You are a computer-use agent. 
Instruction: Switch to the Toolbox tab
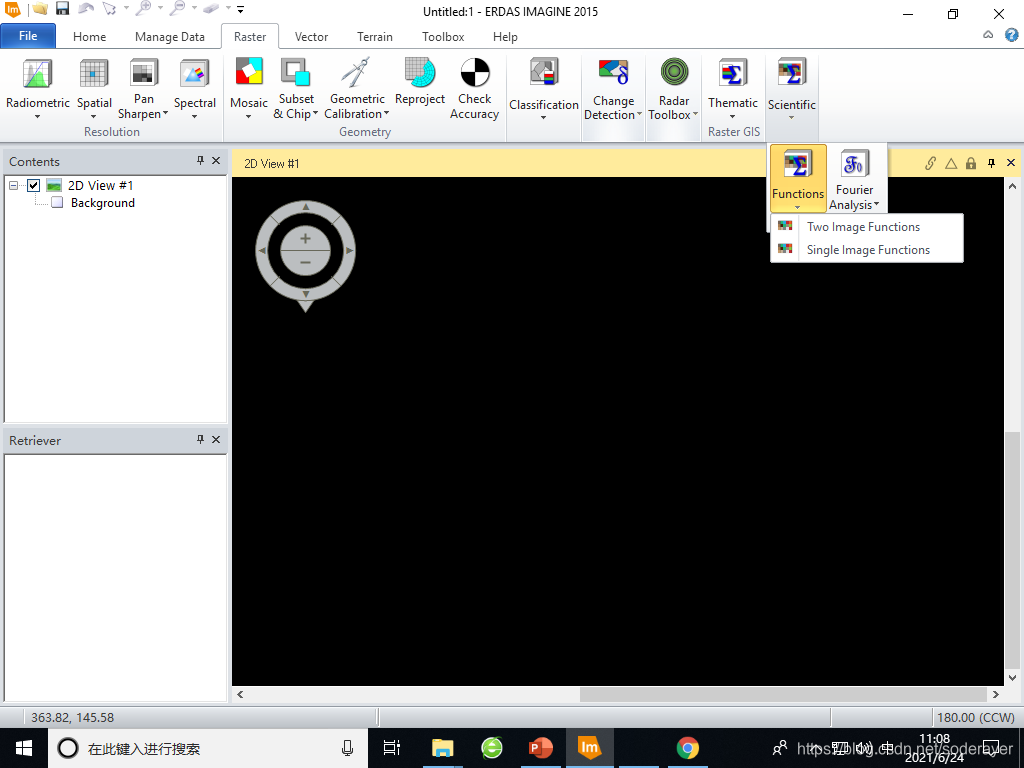click(x=443, y=37)
